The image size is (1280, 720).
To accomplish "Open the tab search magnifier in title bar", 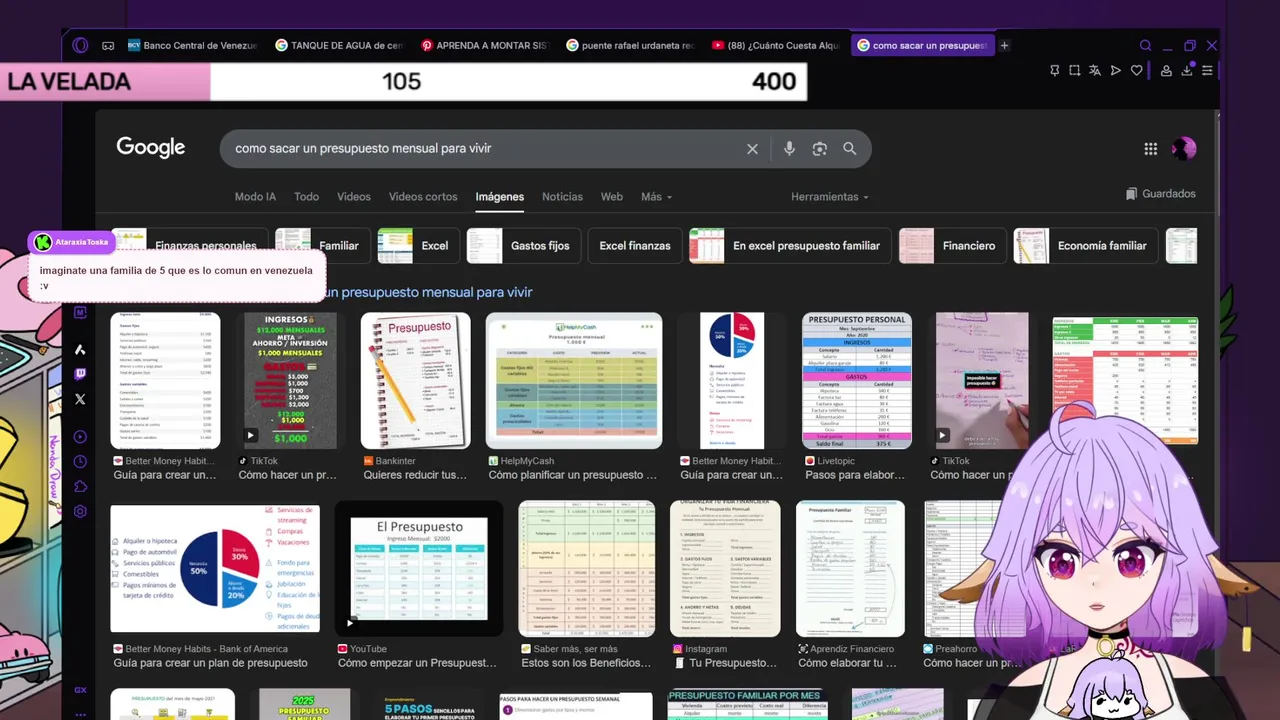I will [x=1146, y=45].
